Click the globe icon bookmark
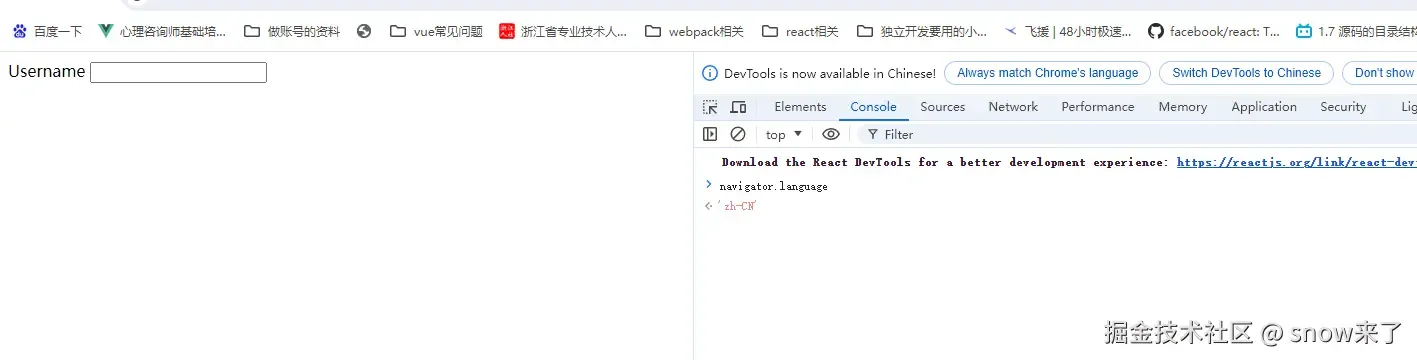The width and height of the screenshot is (1417, 360). (x=364, y=31)
